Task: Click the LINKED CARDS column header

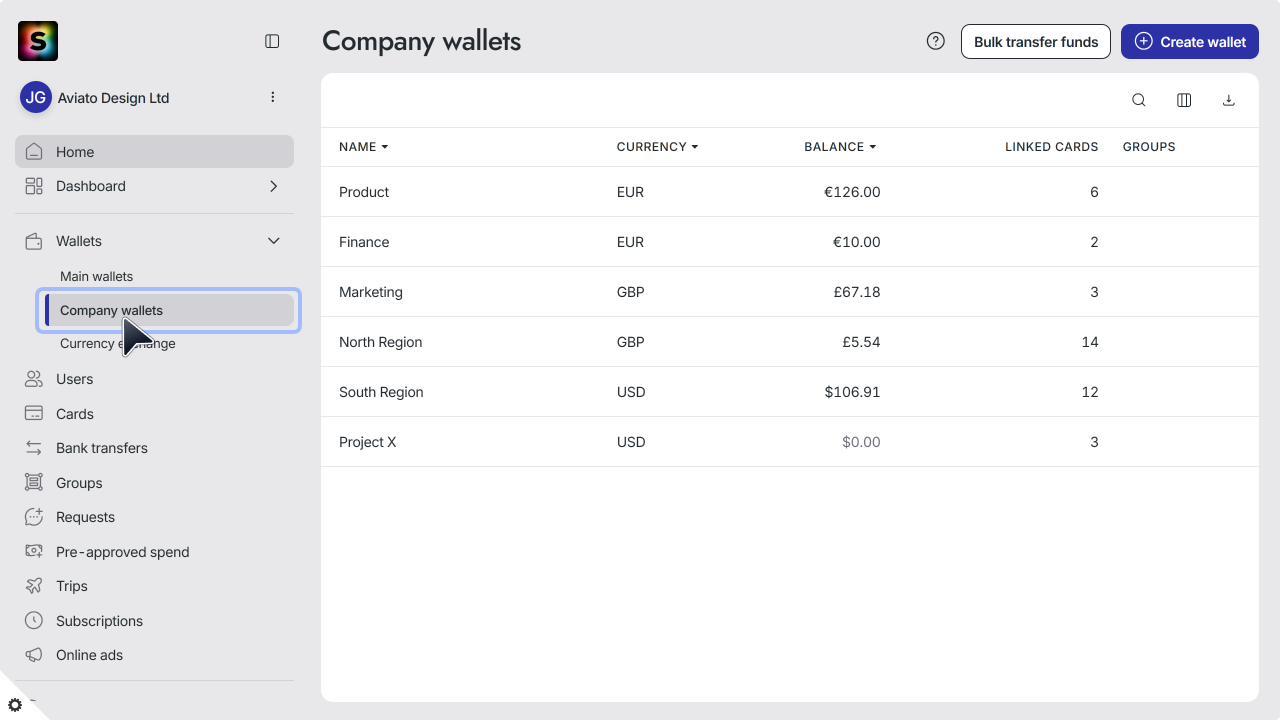Action: [1052, 147]
